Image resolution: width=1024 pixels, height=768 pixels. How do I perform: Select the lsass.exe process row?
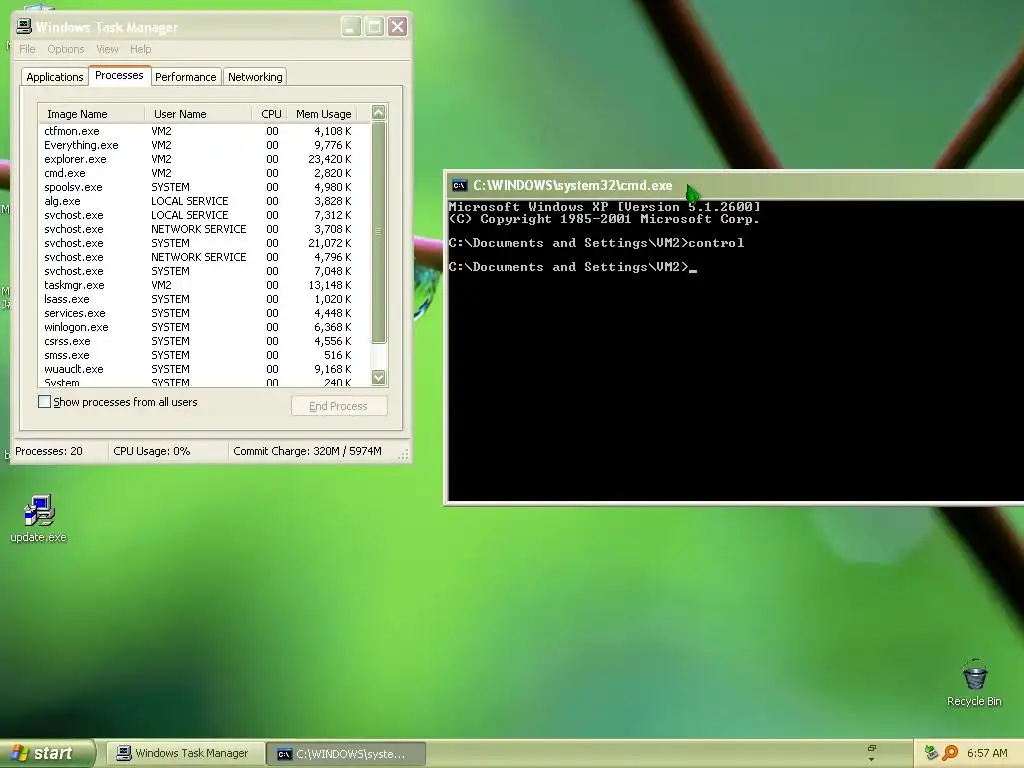(204, 299)
